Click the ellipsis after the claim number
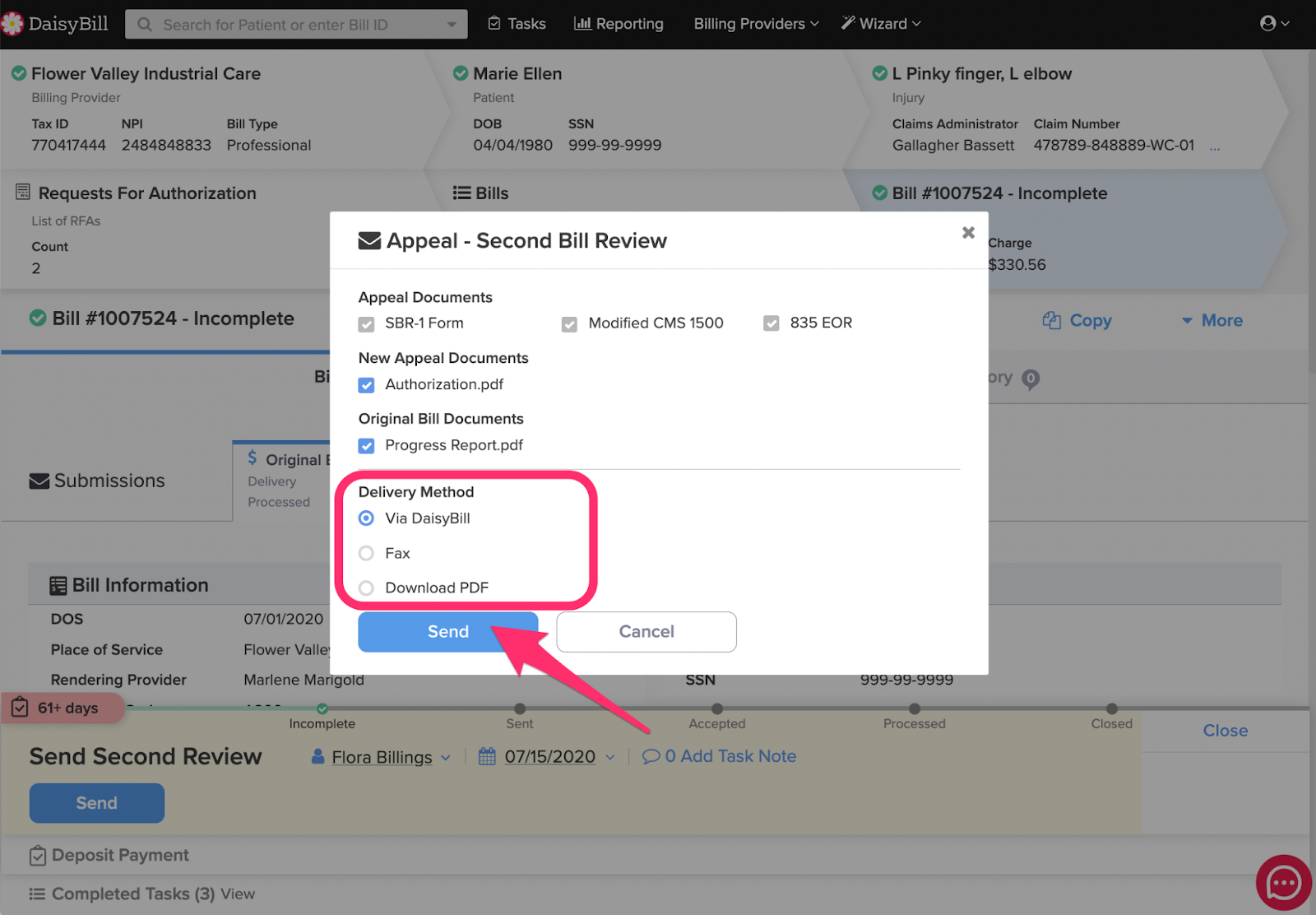 point(1215,146)
